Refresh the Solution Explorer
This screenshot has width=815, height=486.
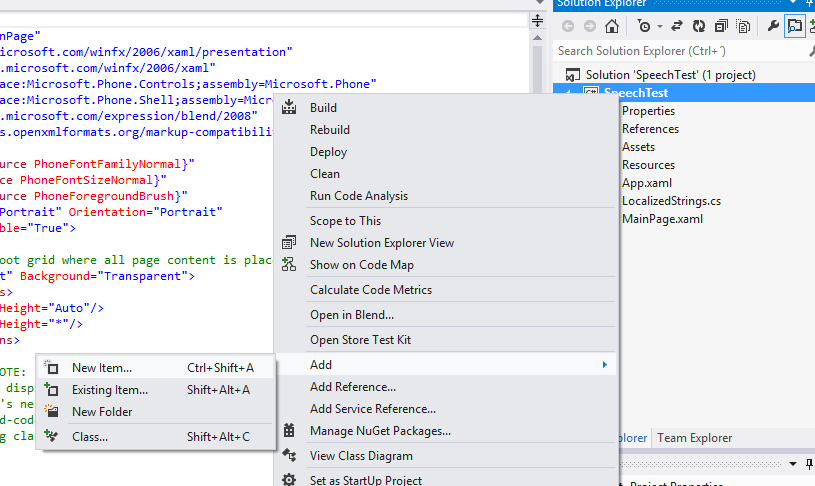(x=699, y=26)
